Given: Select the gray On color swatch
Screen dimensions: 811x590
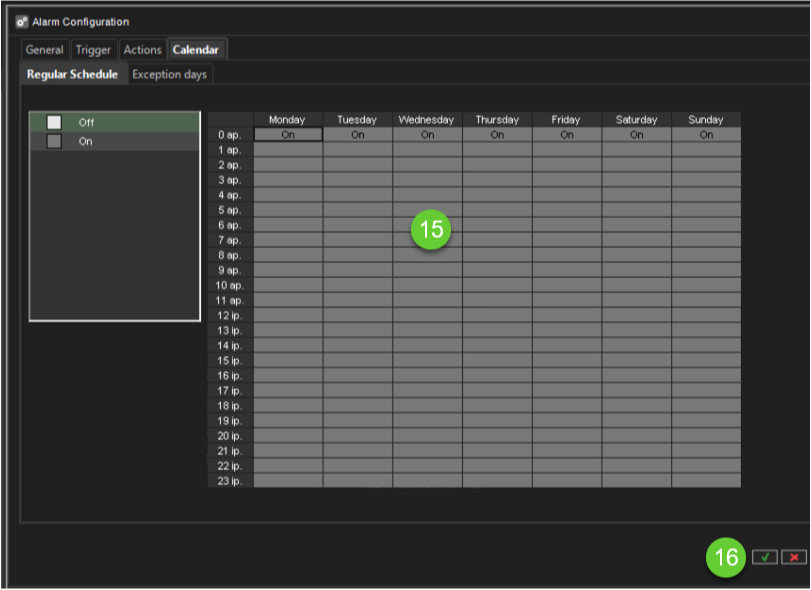Looking at the screenshot, I should [54, 142].
